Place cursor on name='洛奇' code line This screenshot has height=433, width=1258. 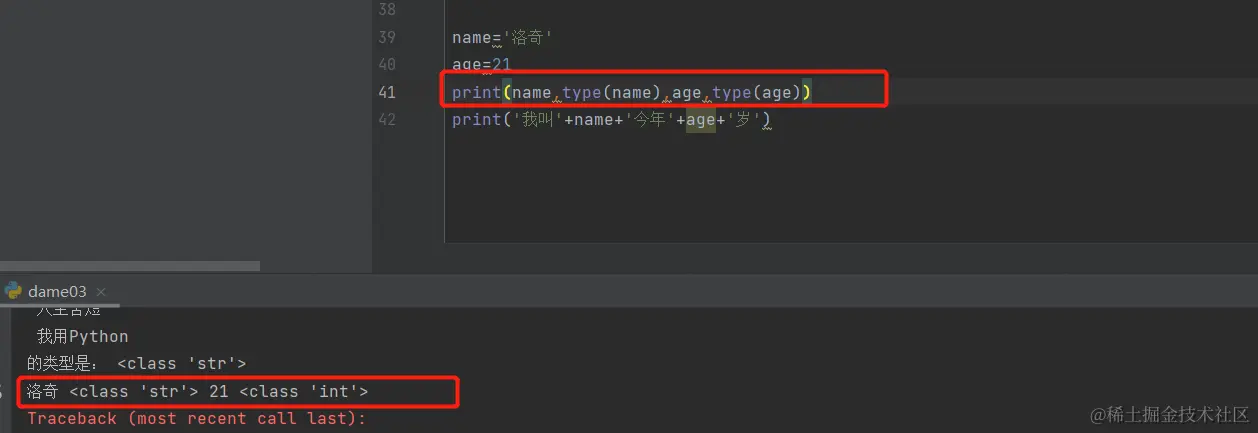[502, 37]
